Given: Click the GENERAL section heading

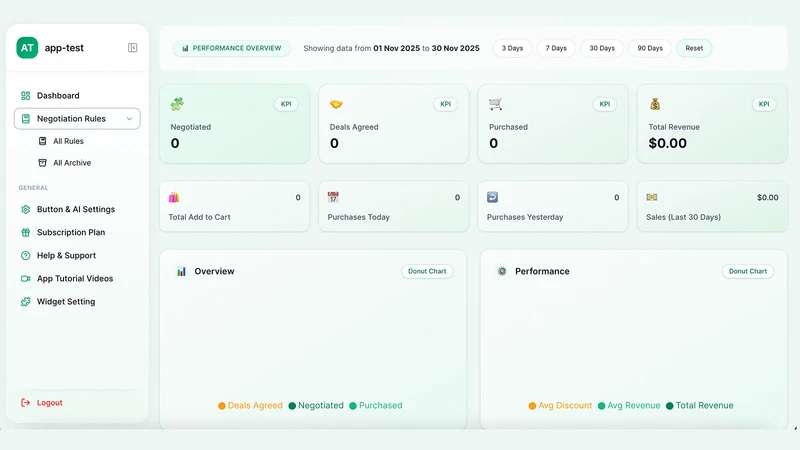Looking at the screenshot, I should 33,188.
